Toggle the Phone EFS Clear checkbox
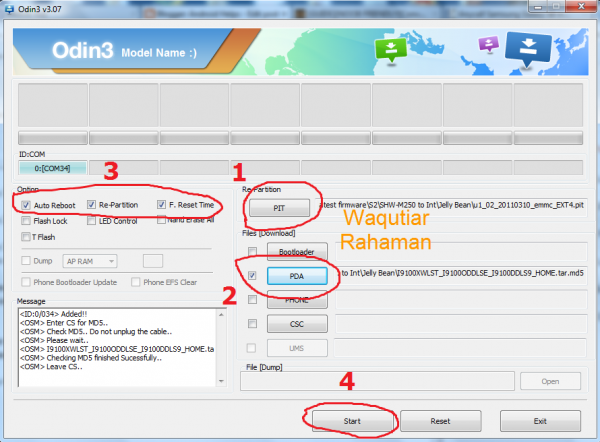This screenshot has height=442, width=600. [x=135, y=282]
